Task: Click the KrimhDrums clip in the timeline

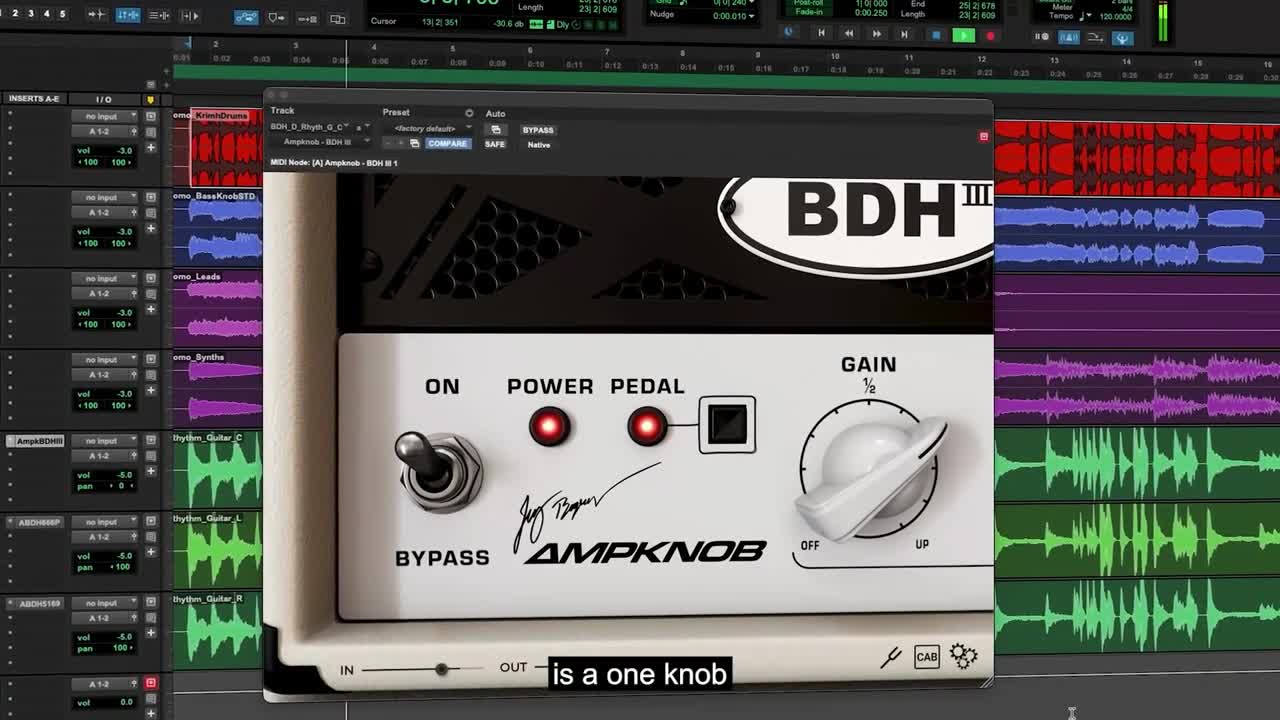Action: [x=226, y=150]
